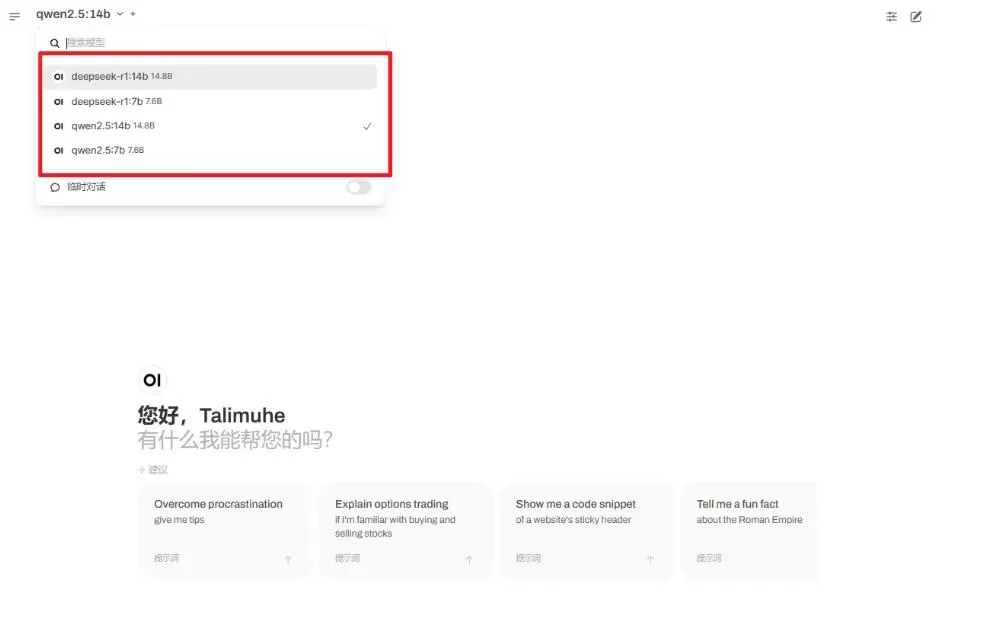
Task: Click the arrow icon on the code snippet card
Action: pos(650,559)
